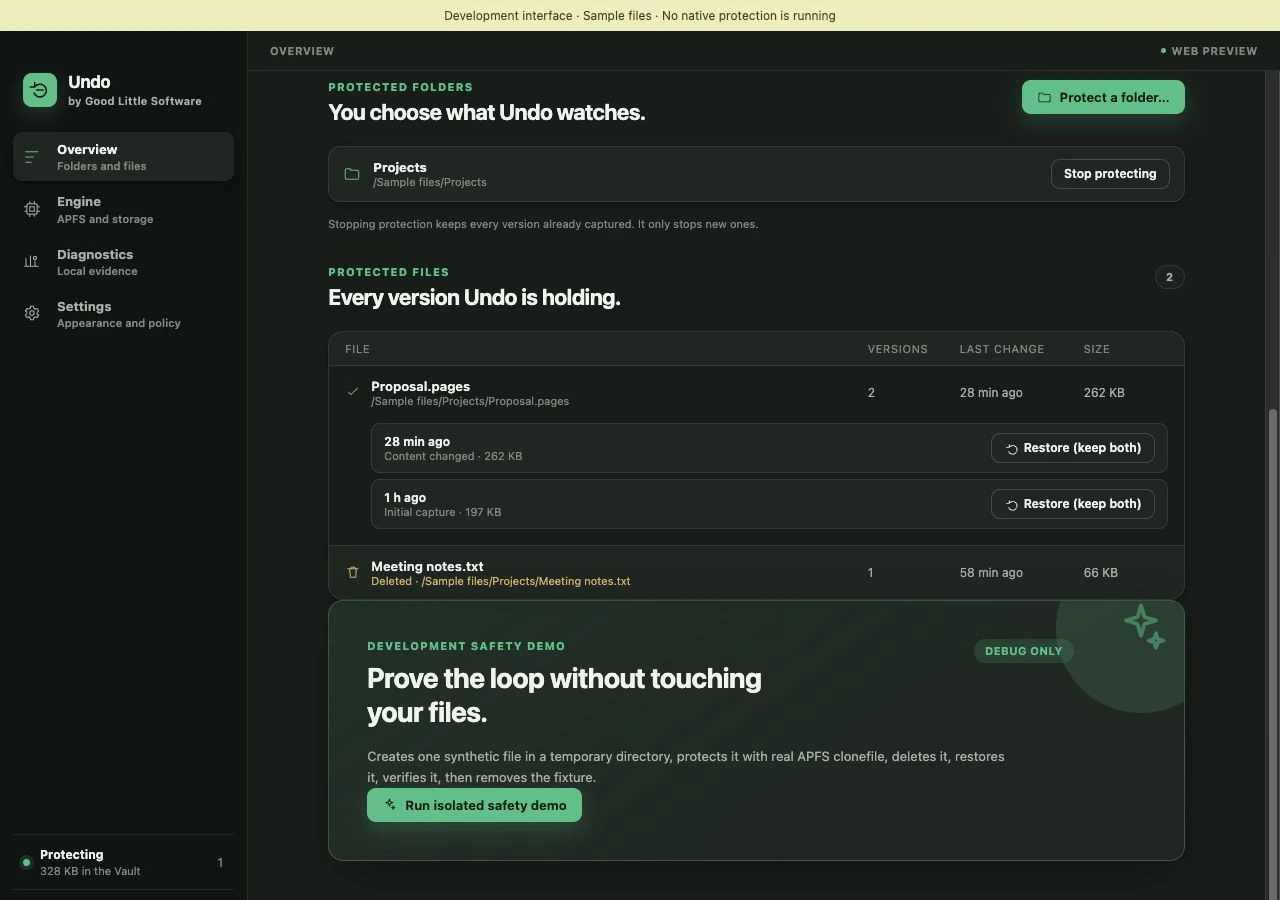Expand the Meeting notes.txt file row
1280x900 pixels.
click(756, 573)
